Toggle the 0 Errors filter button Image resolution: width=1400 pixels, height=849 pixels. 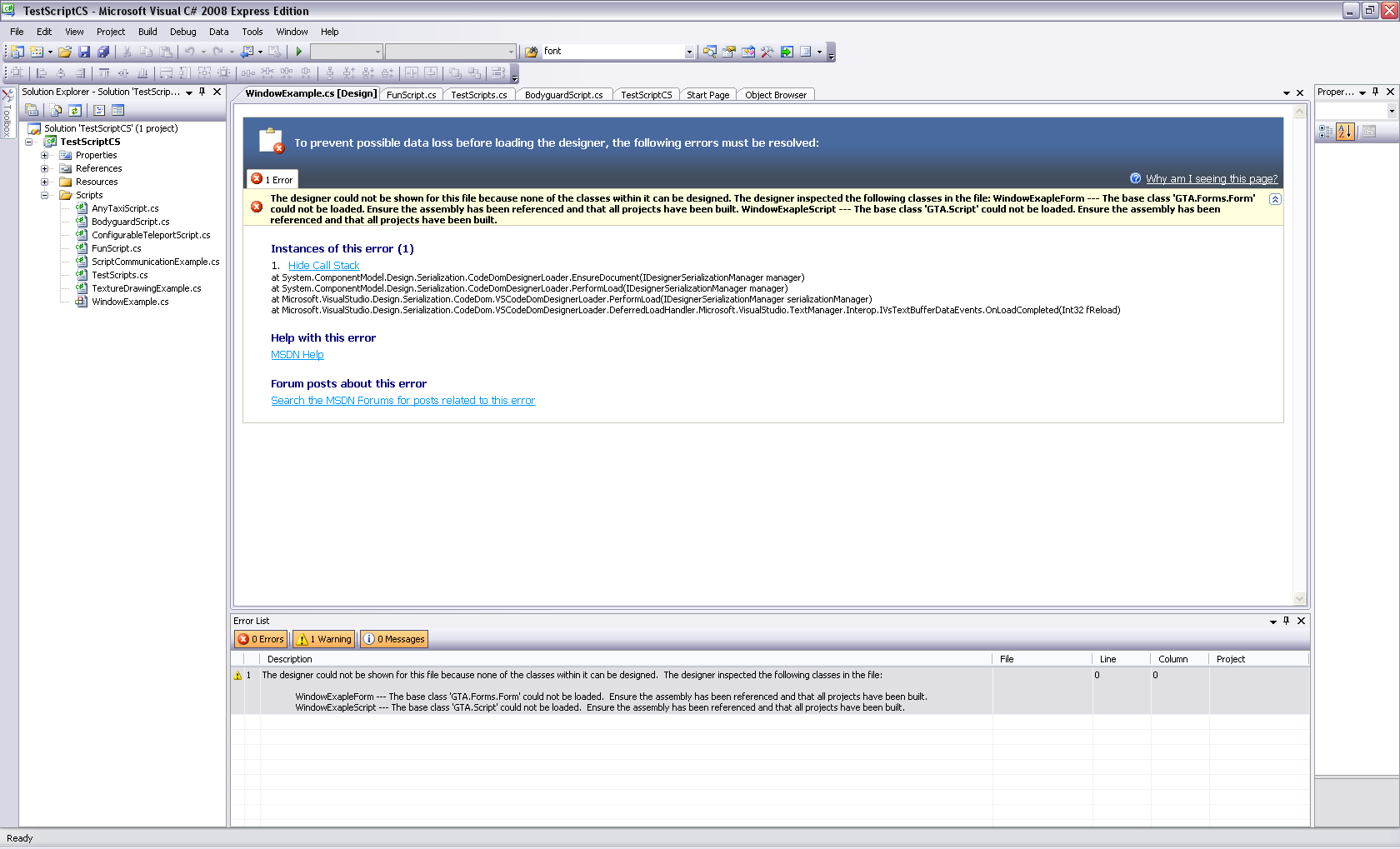[261, 639]
